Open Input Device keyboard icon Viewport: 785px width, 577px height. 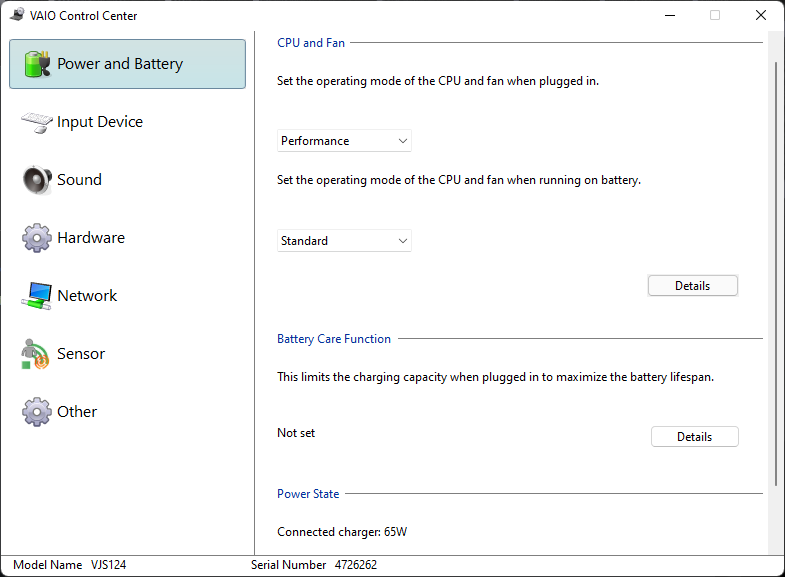tap(37, 122)
